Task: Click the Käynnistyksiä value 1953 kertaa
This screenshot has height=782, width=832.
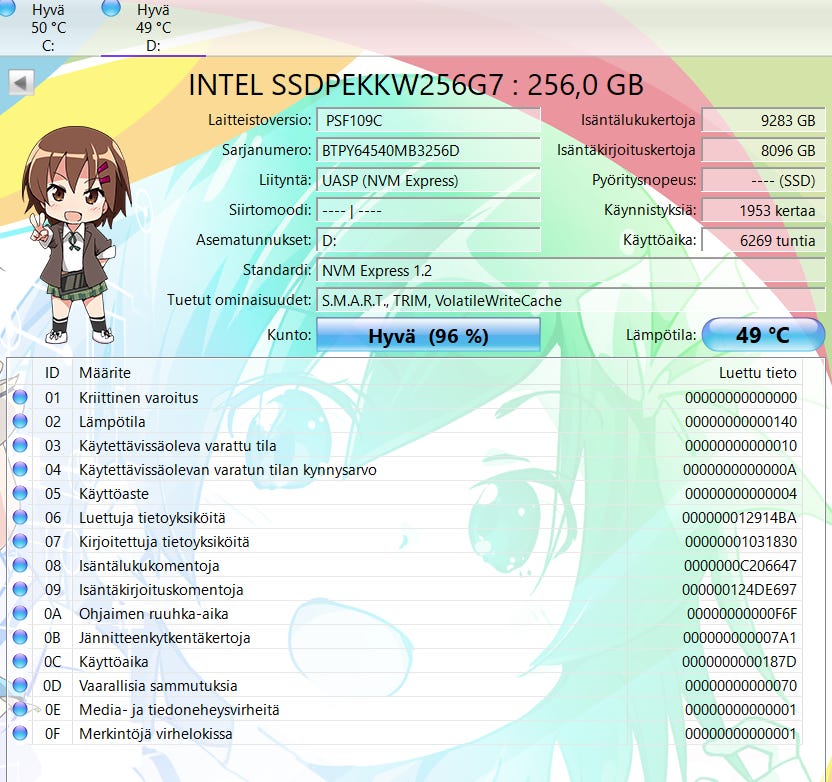Action: (764, 210)
